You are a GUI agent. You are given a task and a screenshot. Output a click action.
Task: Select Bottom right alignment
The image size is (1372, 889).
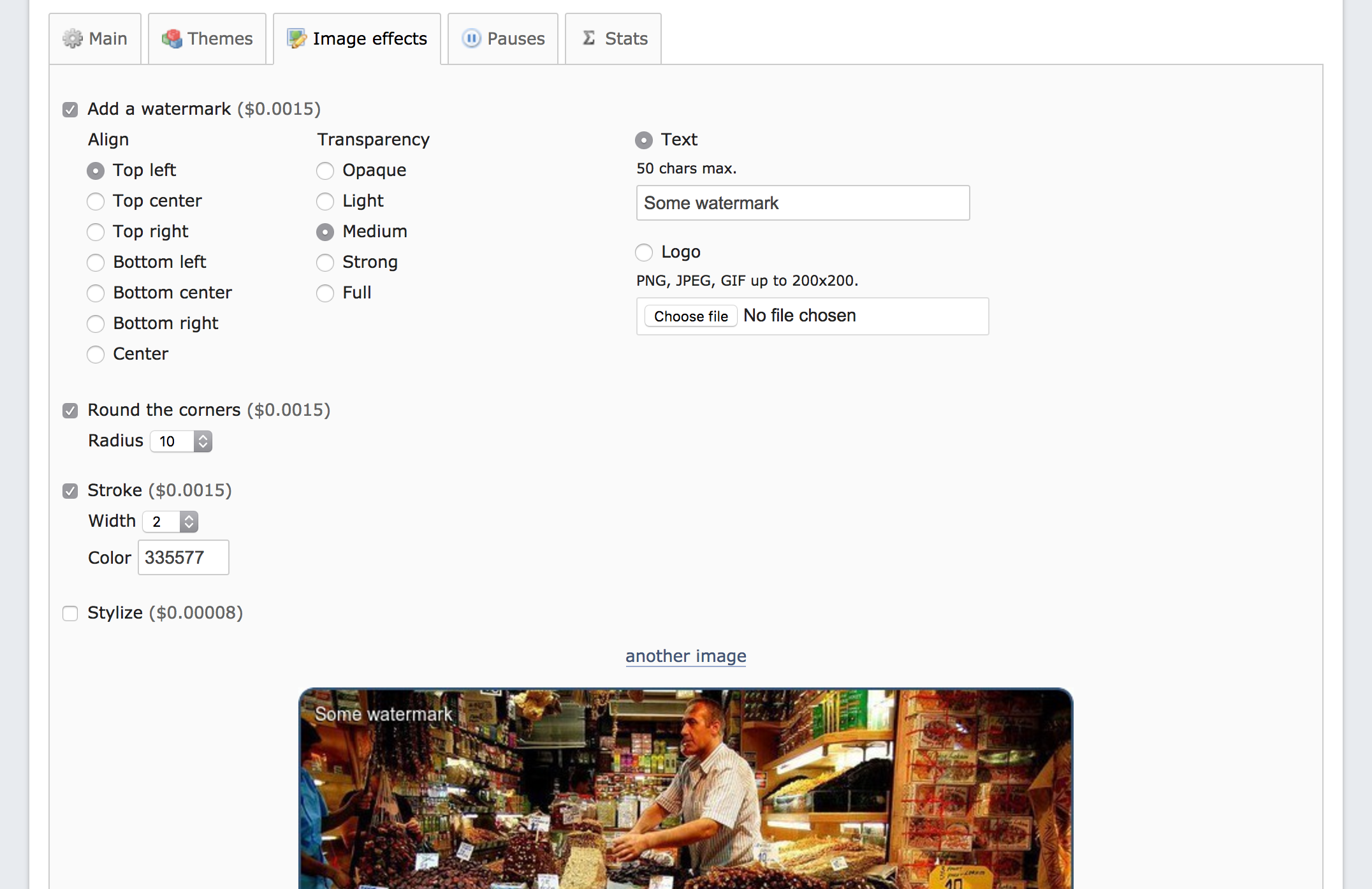pyautogui.click(x=96, y=324)
